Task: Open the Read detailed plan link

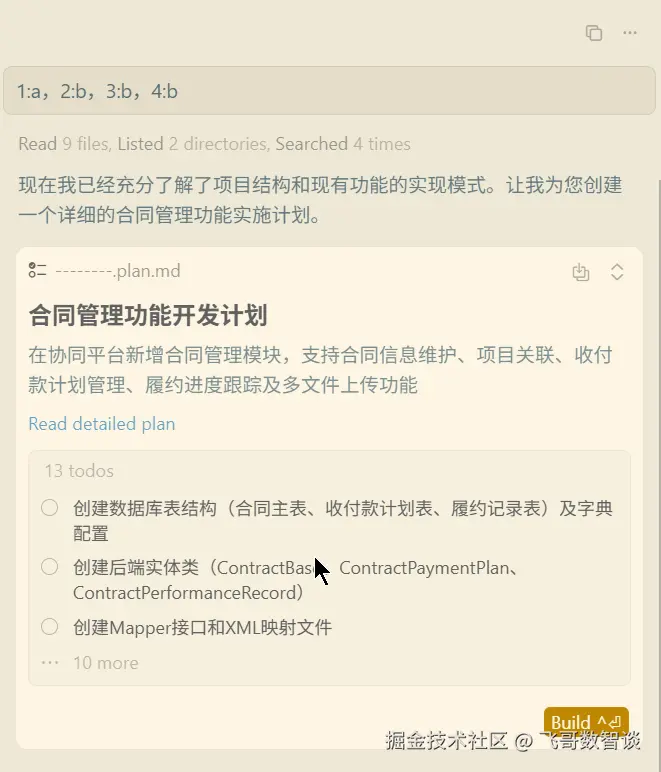Action: (x=101, y=424)
